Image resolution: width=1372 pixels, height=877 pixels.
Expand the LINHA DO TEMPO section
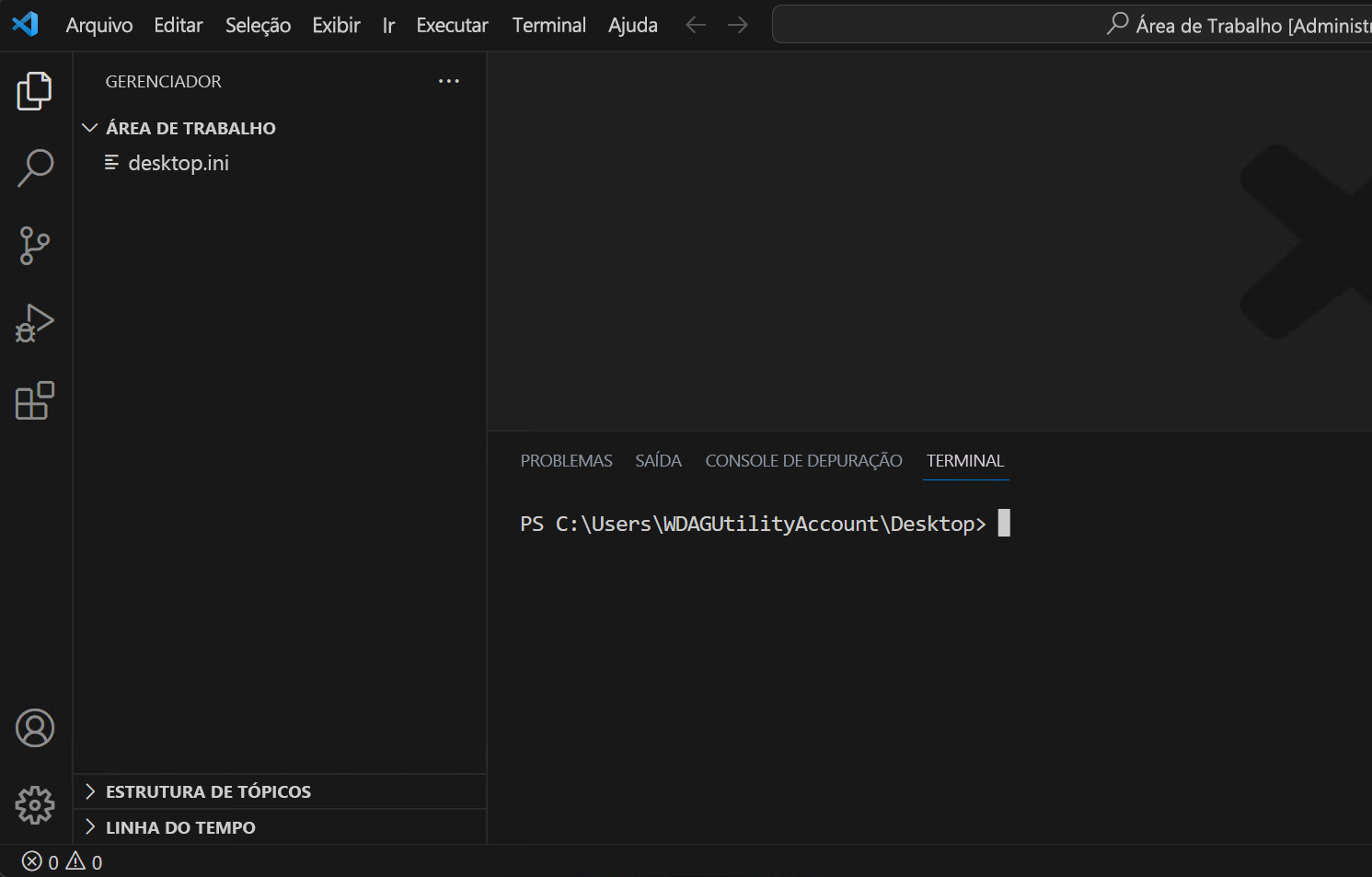(x=280, y=827)
